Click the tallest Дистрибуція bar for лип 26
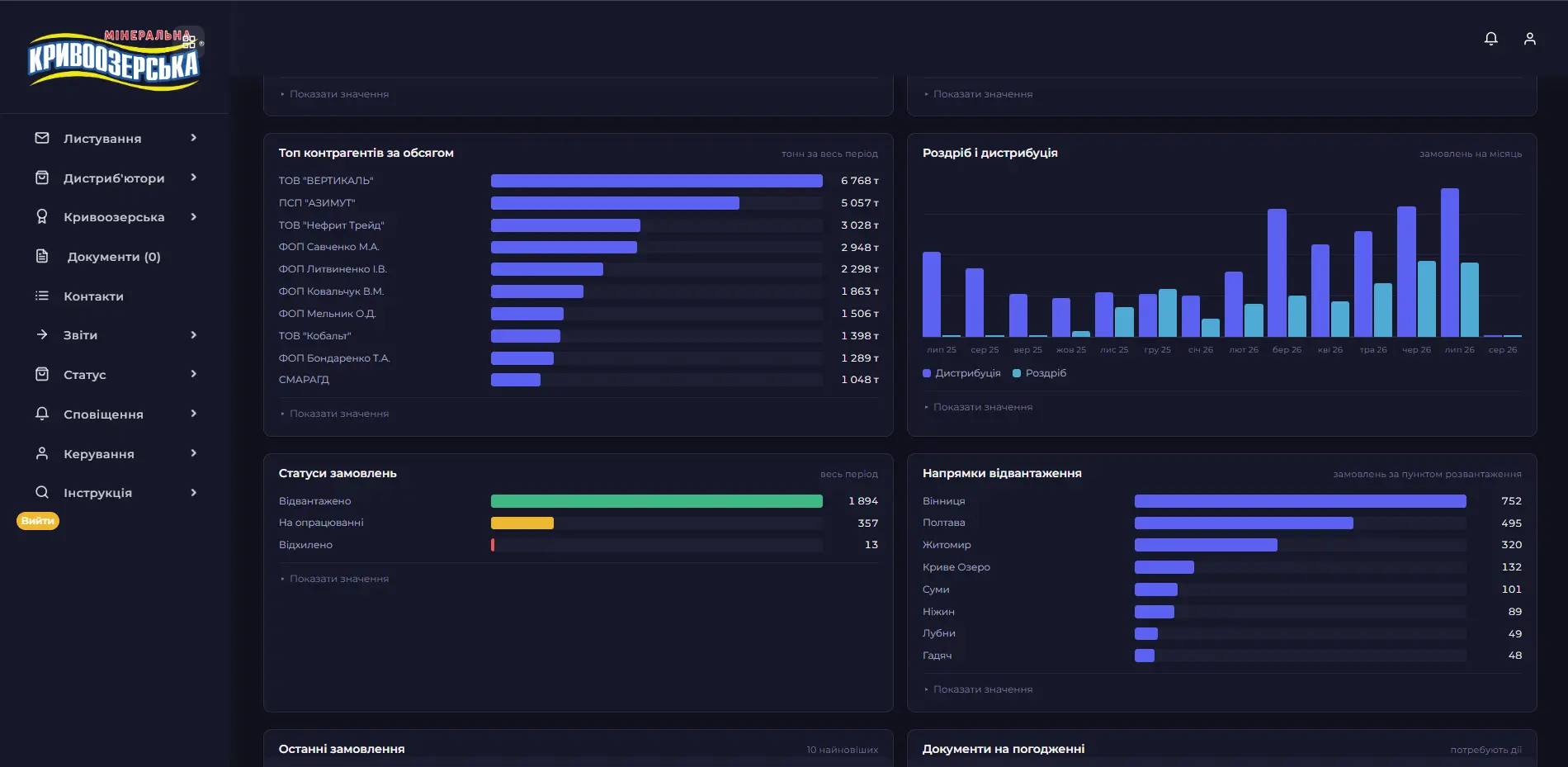Viewport: 1568px width, 767px height. 1450,263
